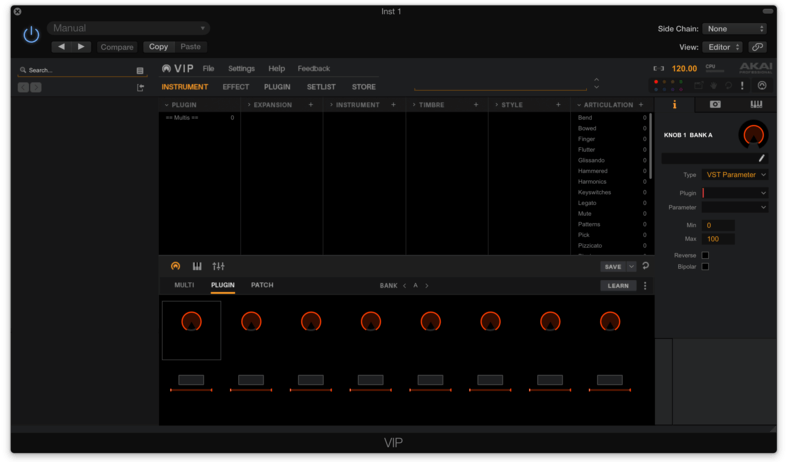Click the MIDI sync icon beside tempo
Viewport: 800px width, 462px height.
click(659, 68)
